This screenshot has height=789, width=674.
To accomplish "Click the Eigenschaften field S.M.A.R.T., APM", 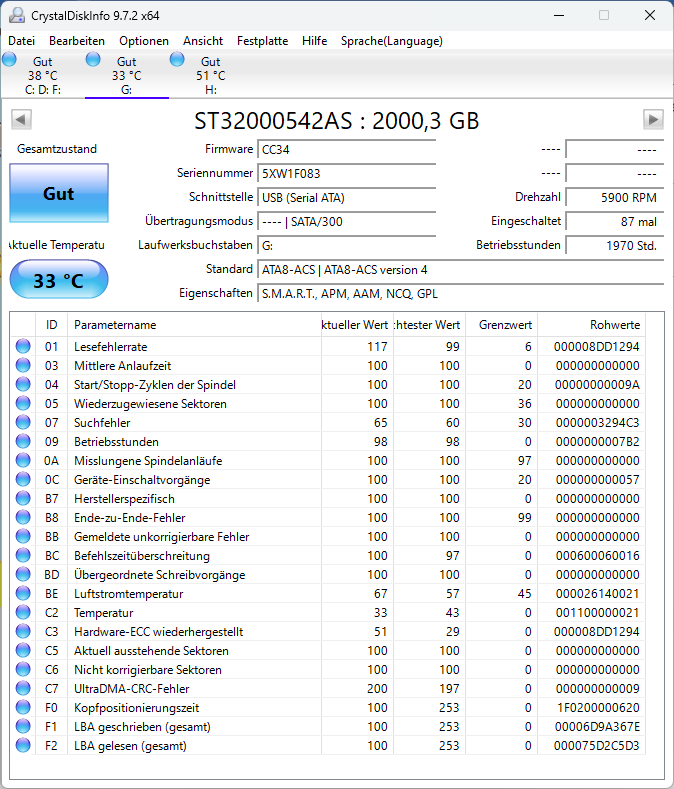I will [x=461, y=294].
